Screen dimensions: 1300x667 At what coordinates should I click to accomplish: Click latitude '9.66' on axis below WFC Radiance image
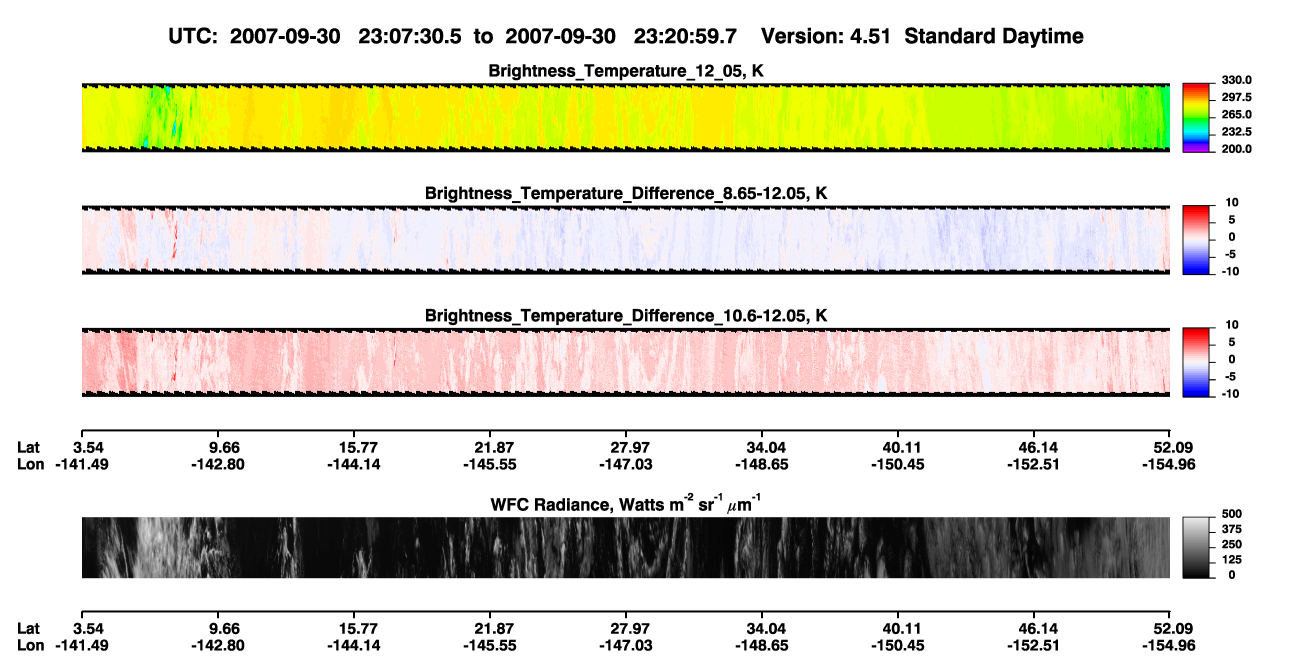(217, 628)
